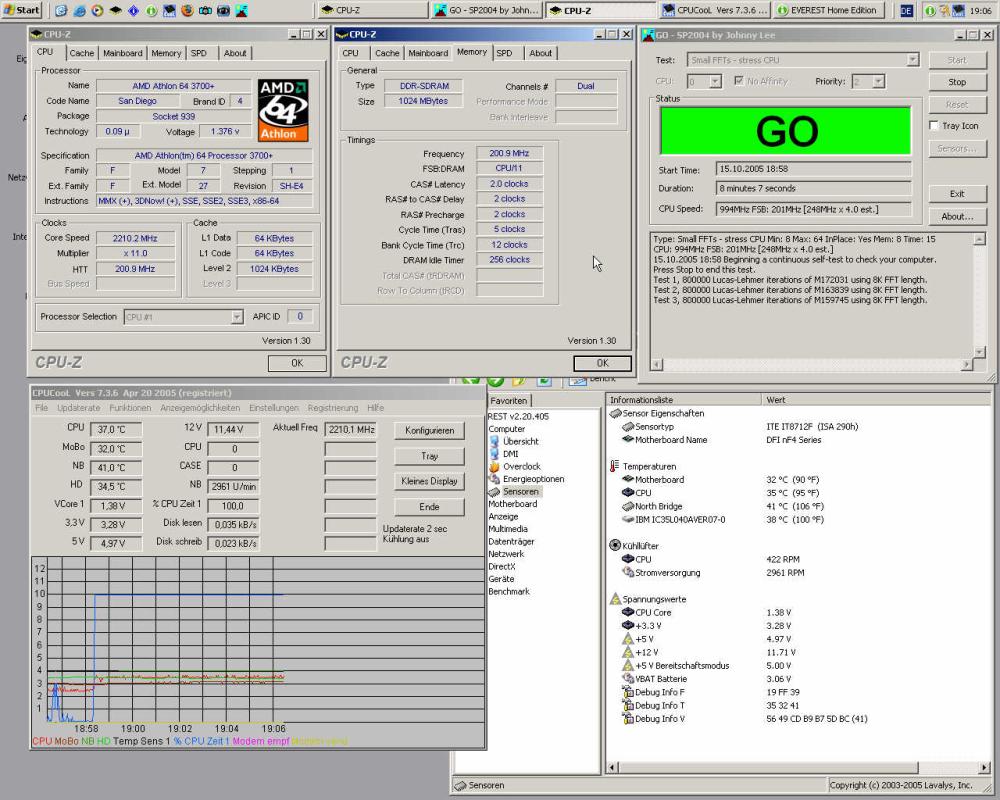Click the chip icon next to Sensor Eigenschaften
1000x800 pixels.
615,413
